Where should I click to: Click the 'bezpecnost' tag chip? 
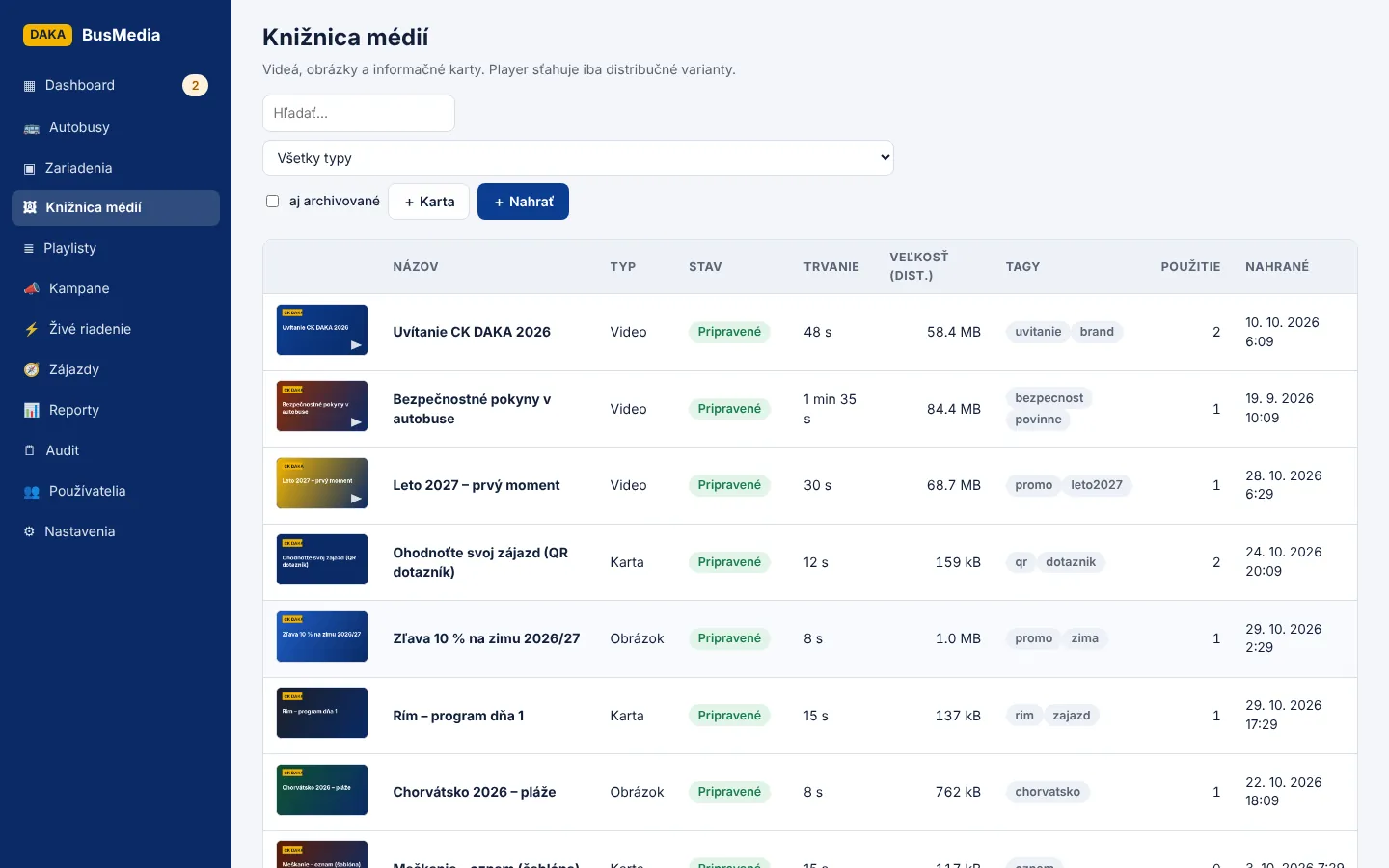coord(1049,398)
